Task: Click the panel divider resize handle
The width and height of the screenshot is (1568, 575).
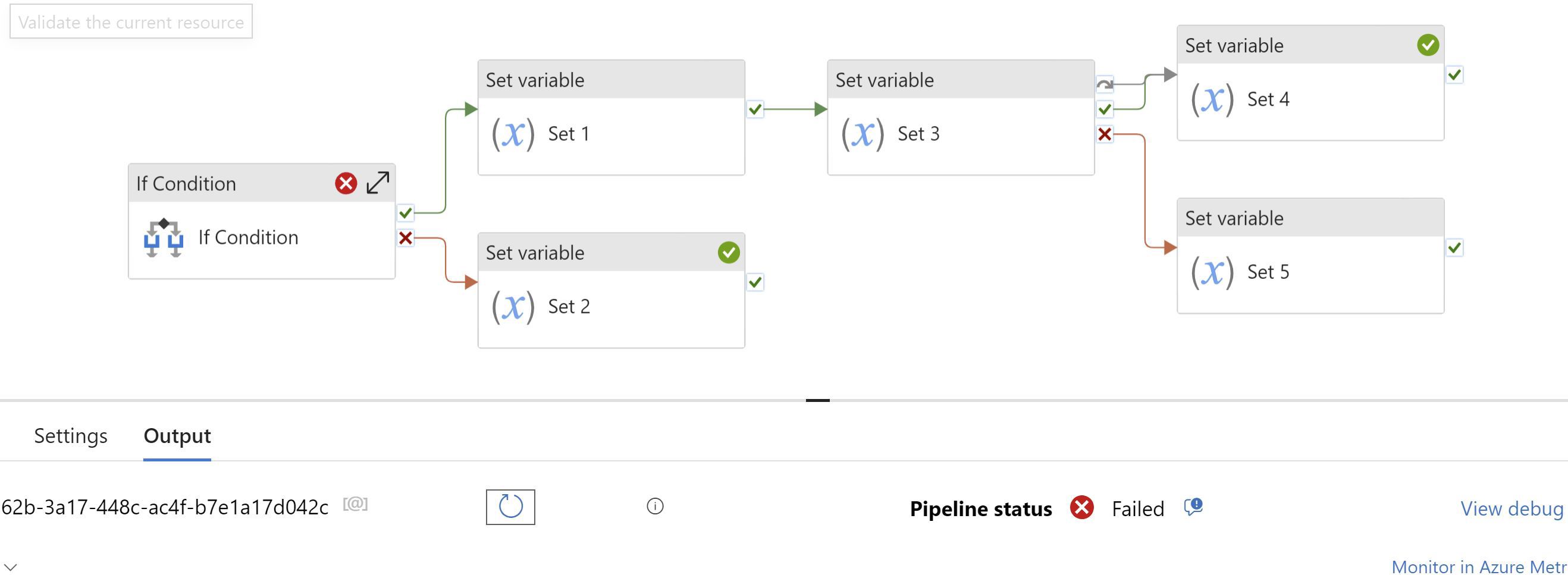Action: click(817, 400)
